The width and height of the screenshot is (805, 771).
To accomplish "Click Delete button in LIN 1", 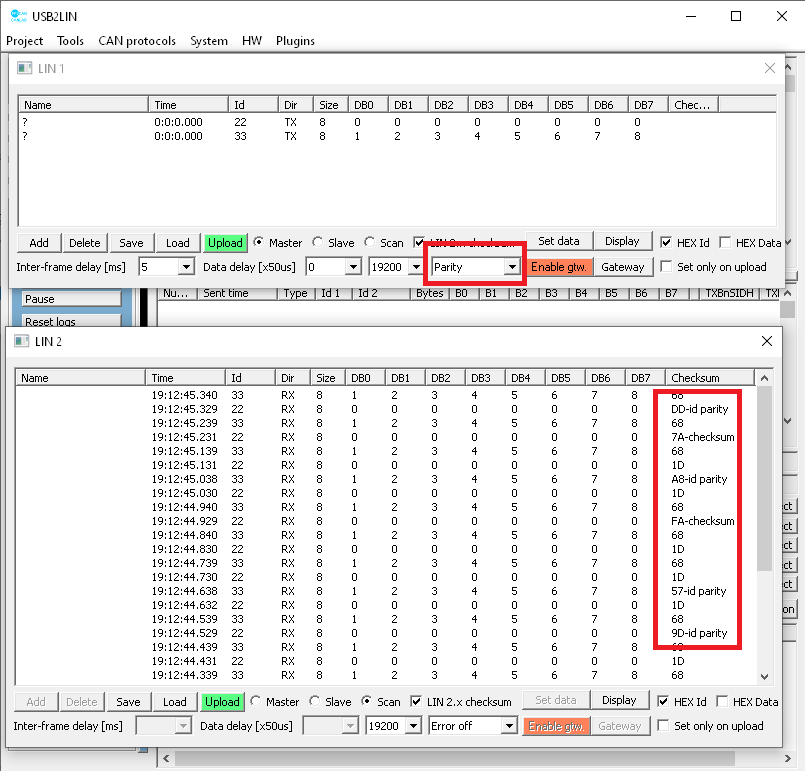I will click(x=85, y=243).
